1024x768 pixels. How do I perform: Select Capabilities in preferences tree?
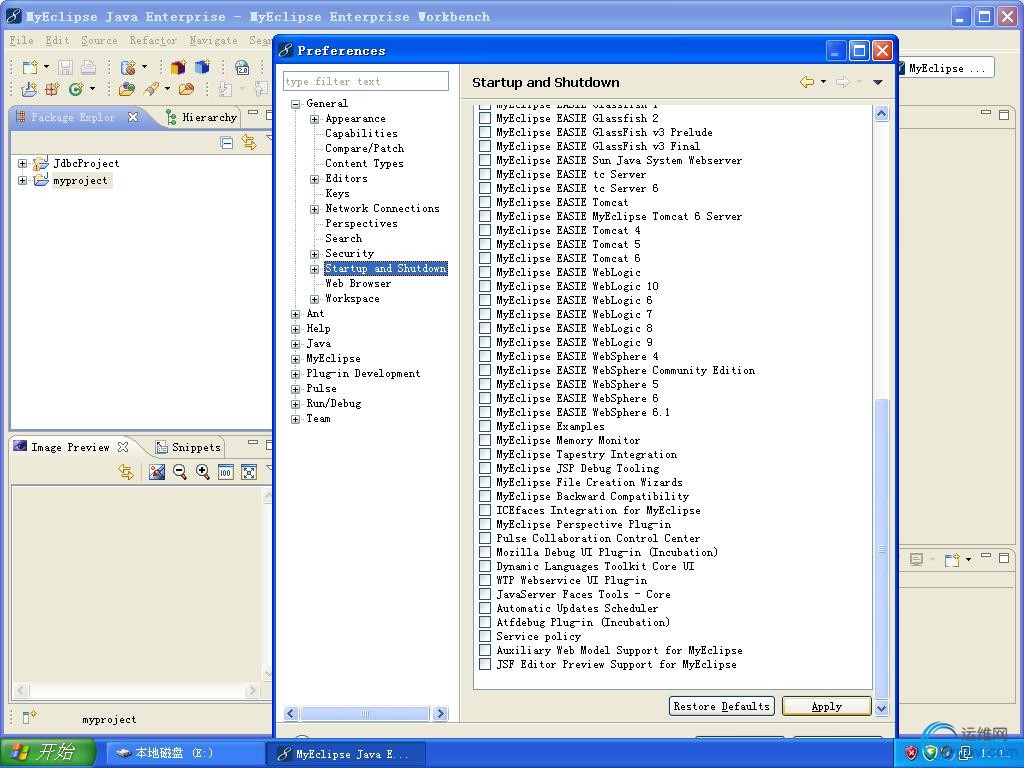pyautogui.click(x=361, y=133)
